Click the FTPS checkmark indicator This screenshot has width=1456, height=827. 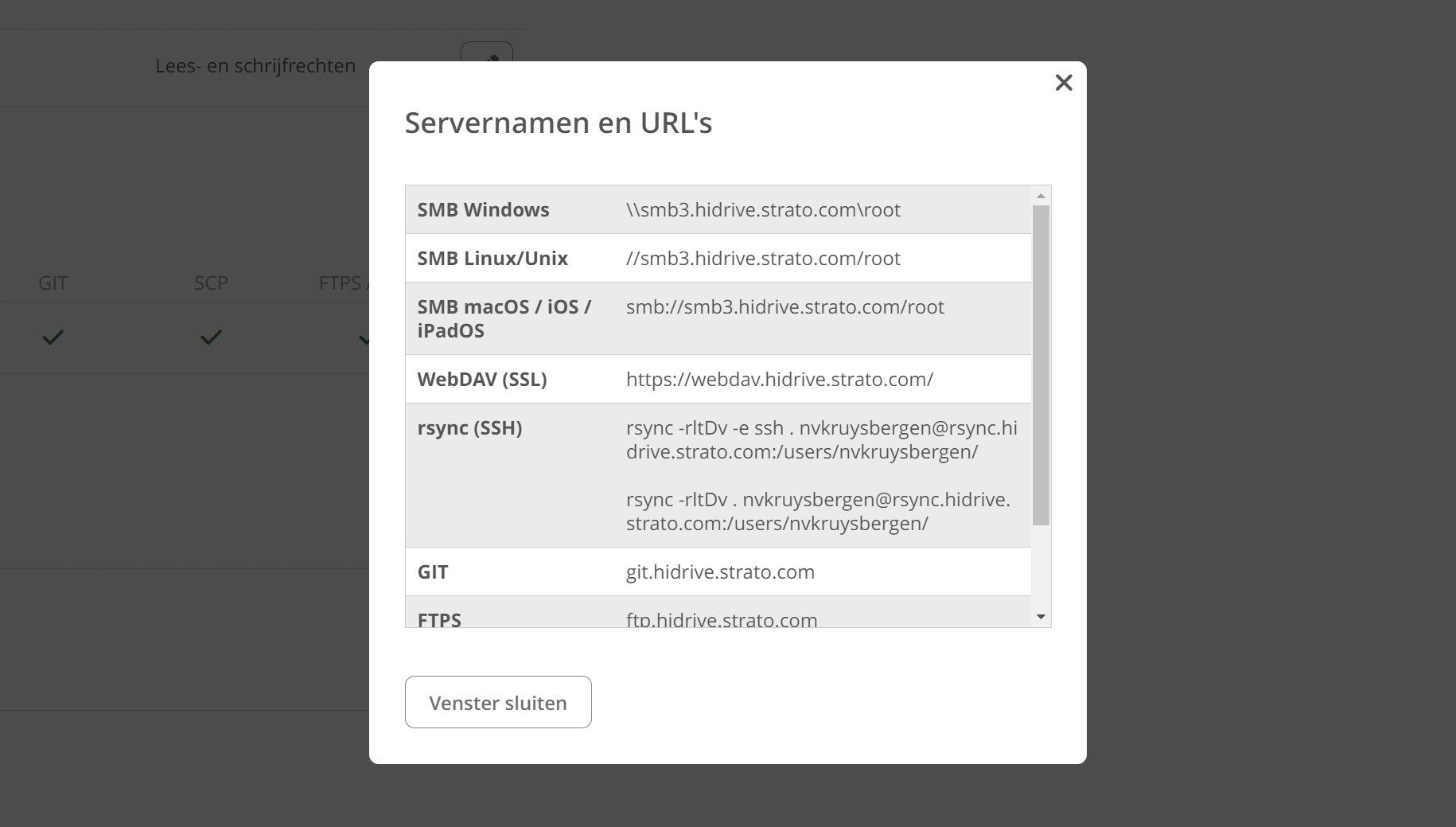pos(365,337)
